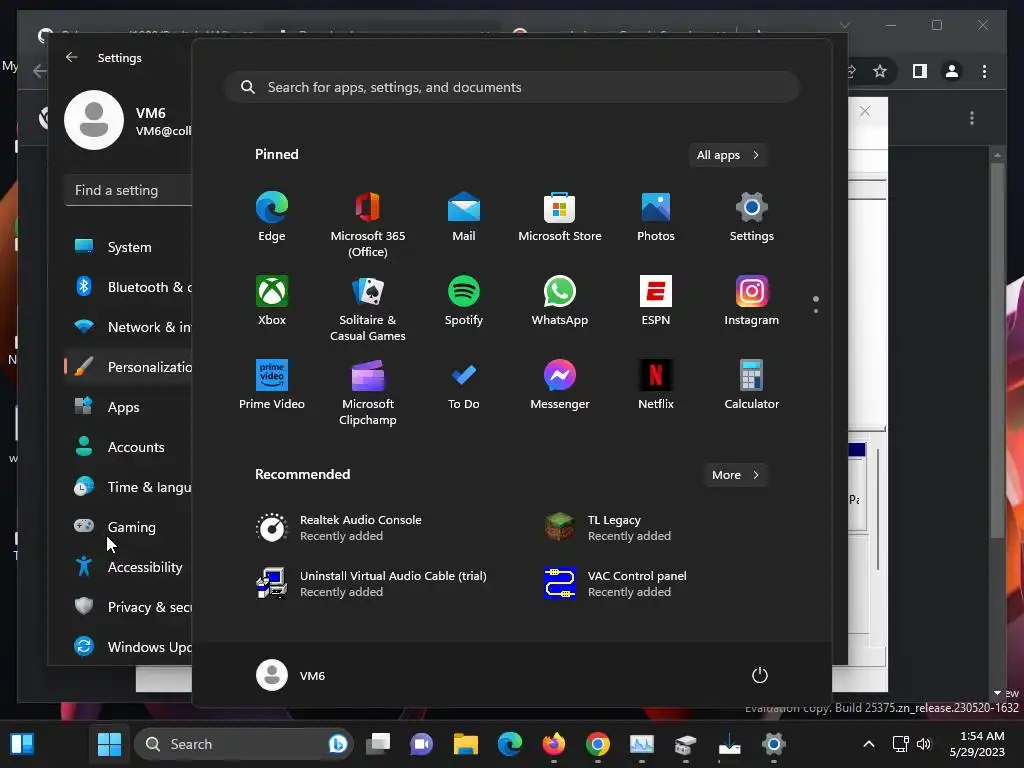Open volume control in system tray
1024x768 pixels.
coord(923,744)
